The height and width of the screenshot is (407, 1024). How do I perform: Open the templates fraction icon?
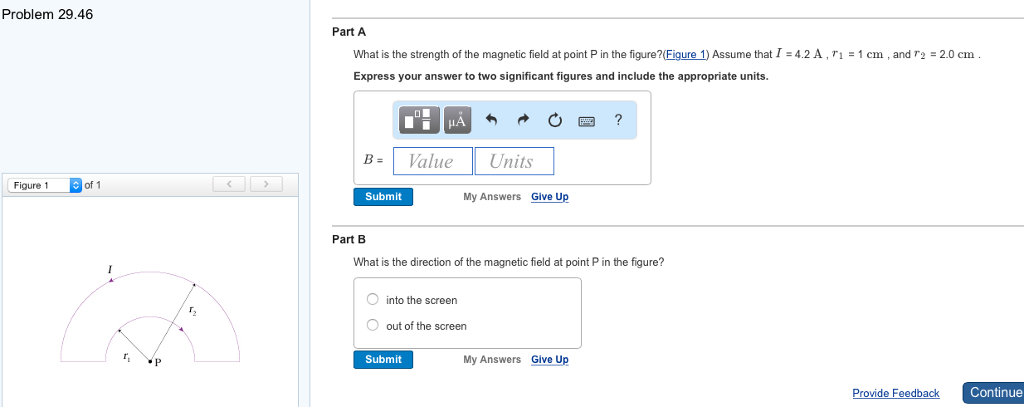click(420, 120)
